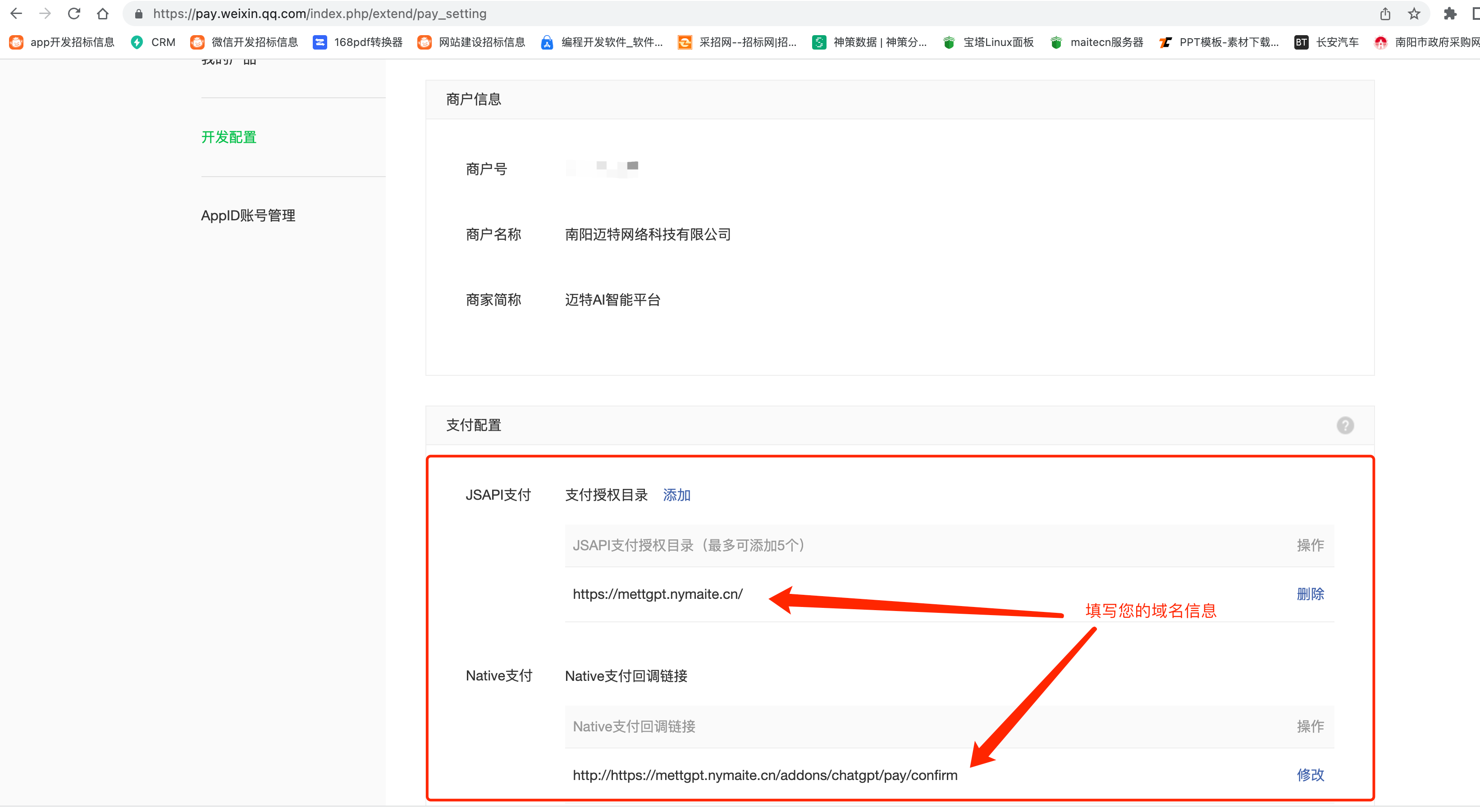Open the browser extensions panel
Screen dimensions: 1480x812
pyautogui.click(x=1450, y=13)
